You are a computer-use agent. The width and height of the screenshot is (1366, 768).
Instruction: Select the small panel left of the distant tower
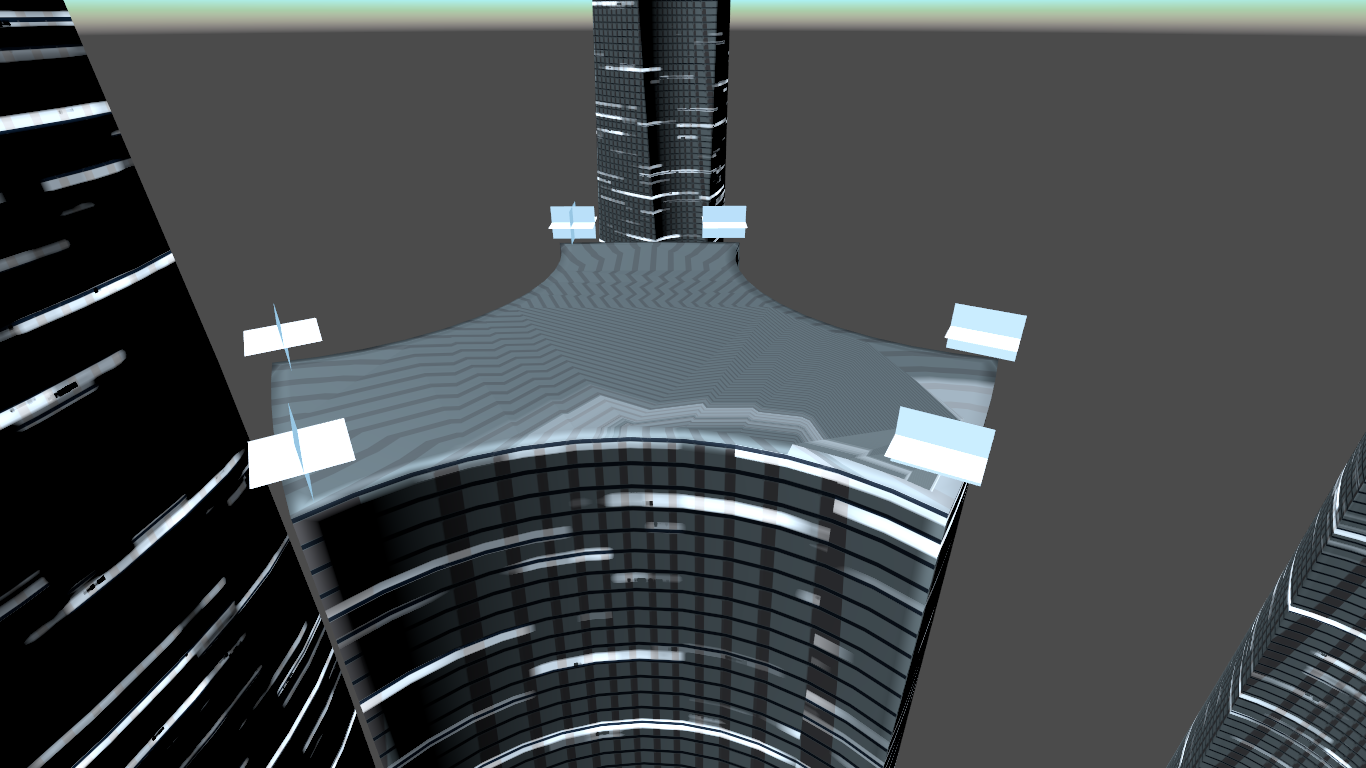tap(573, 223)
